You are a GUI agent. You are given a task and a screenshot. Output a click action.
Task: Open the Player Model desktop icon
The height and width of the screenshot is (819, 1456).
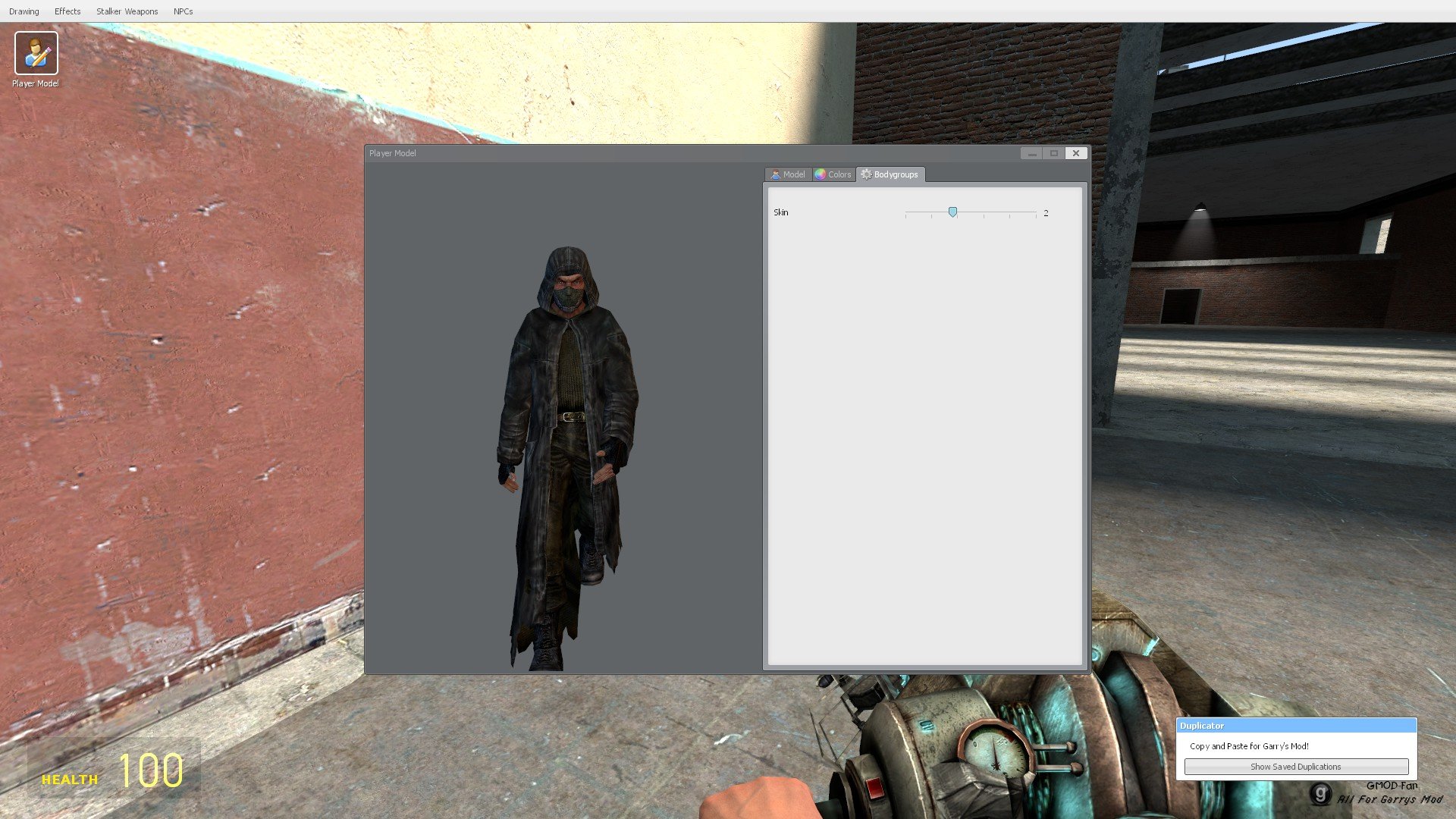(36, 59)
